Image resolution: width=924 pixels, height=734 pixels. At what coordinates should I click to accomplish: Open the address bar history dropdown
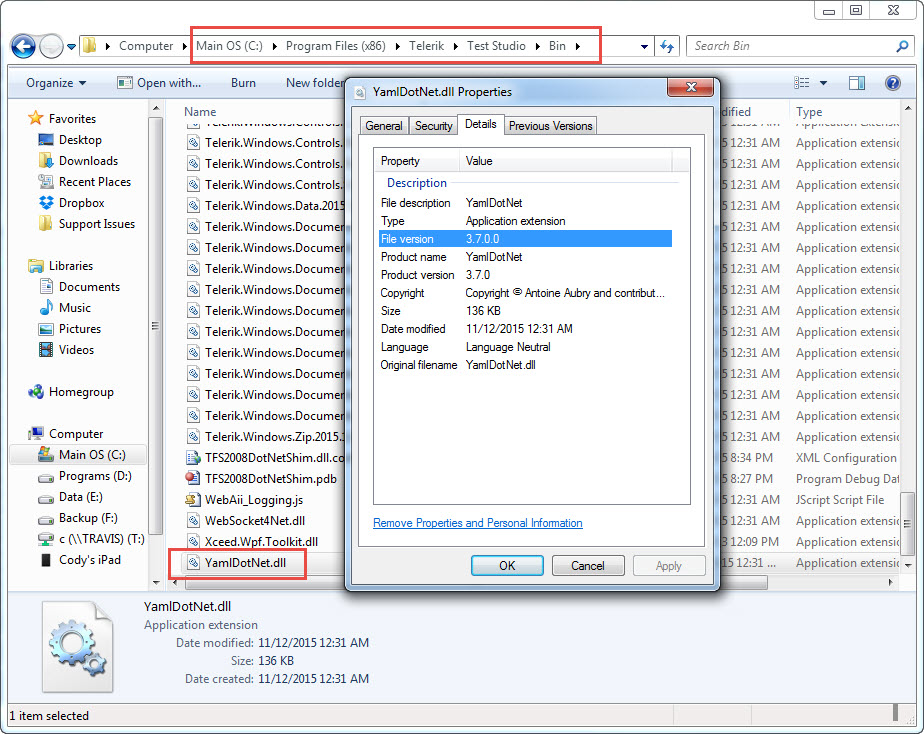click(644, 47)
